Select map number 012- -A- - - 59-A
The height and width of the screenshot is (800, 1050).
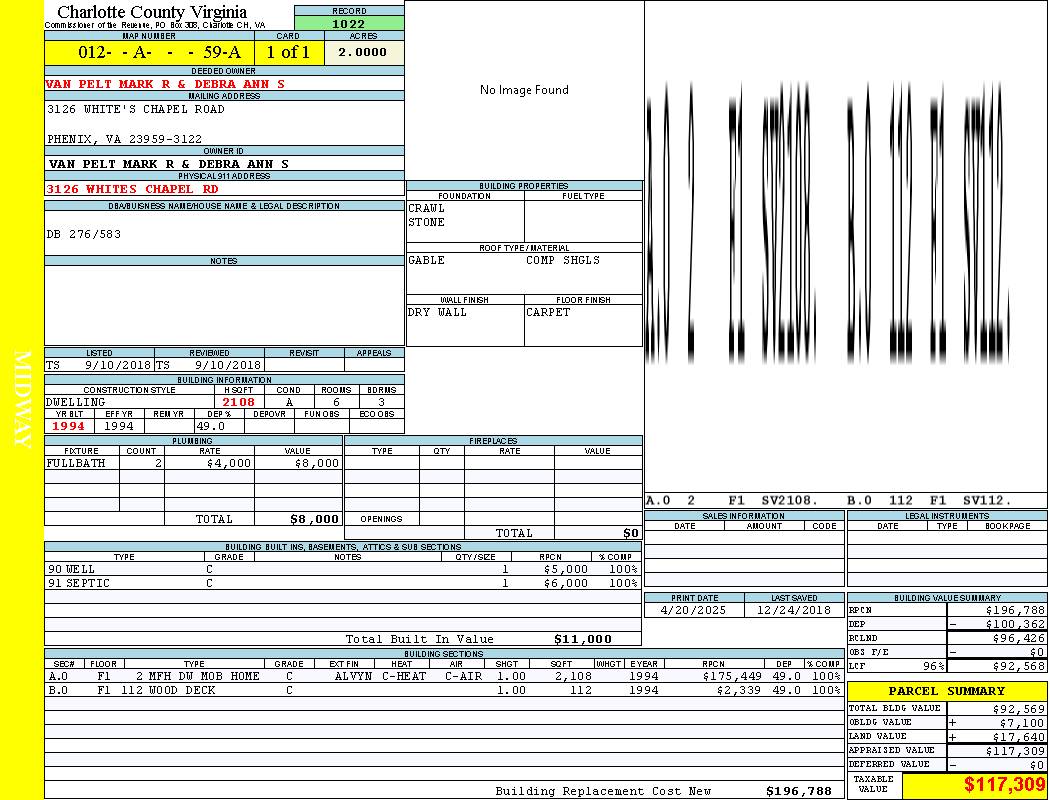click(x=159, y=52)
